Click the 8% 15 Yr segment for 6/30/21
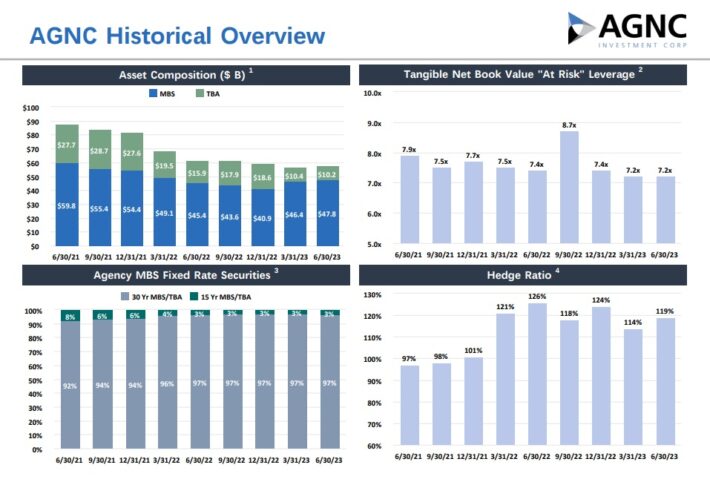Image resolution: width=710 pixels, height=479 pixels. click(x=69, y=316)
